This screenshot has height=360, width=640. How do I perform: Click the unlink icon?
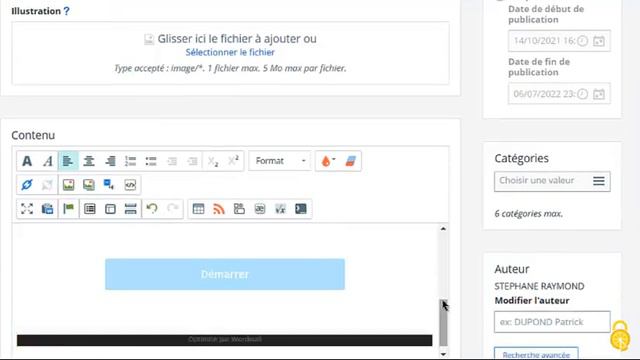(47, 184)
